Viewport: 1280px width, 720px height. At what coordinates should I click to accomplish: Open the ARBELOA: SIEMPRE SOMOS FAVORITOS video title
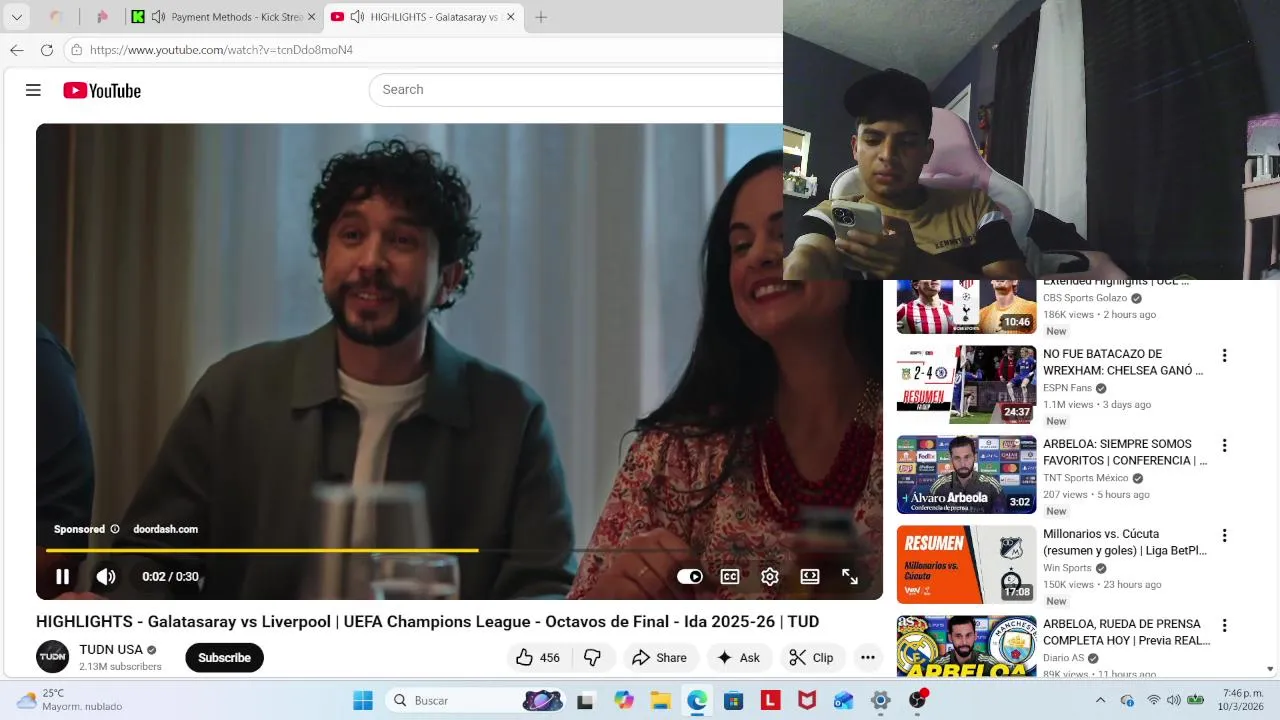pyautogui.click(x=1125, y=452)
